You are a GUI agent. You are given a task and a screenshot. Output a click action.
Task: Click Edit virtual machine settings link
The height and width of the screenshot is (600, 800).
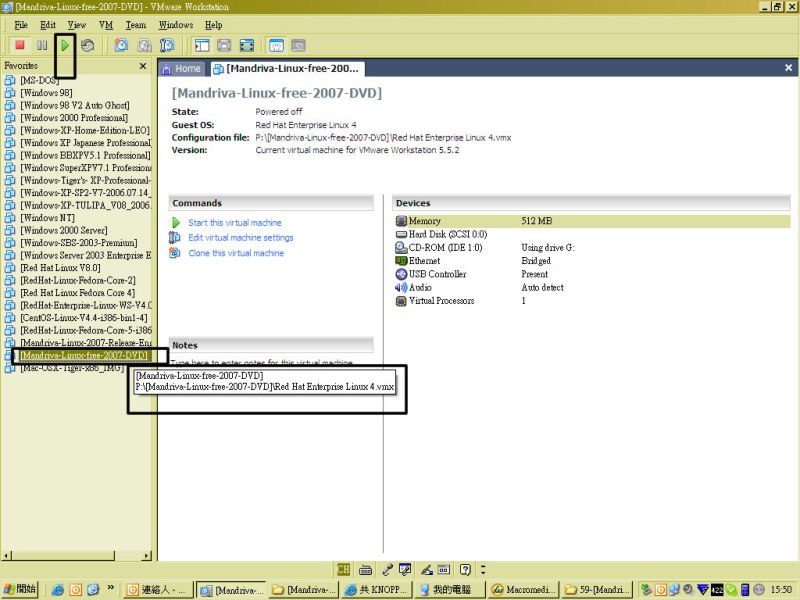[x=241, y=237]
